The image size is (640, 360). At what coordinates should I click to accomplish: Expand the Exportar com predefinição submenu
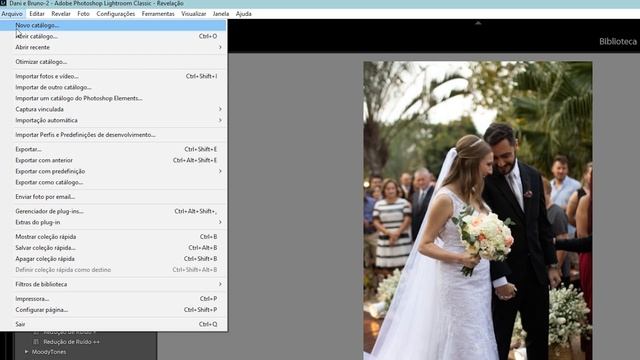pos(113,171)
